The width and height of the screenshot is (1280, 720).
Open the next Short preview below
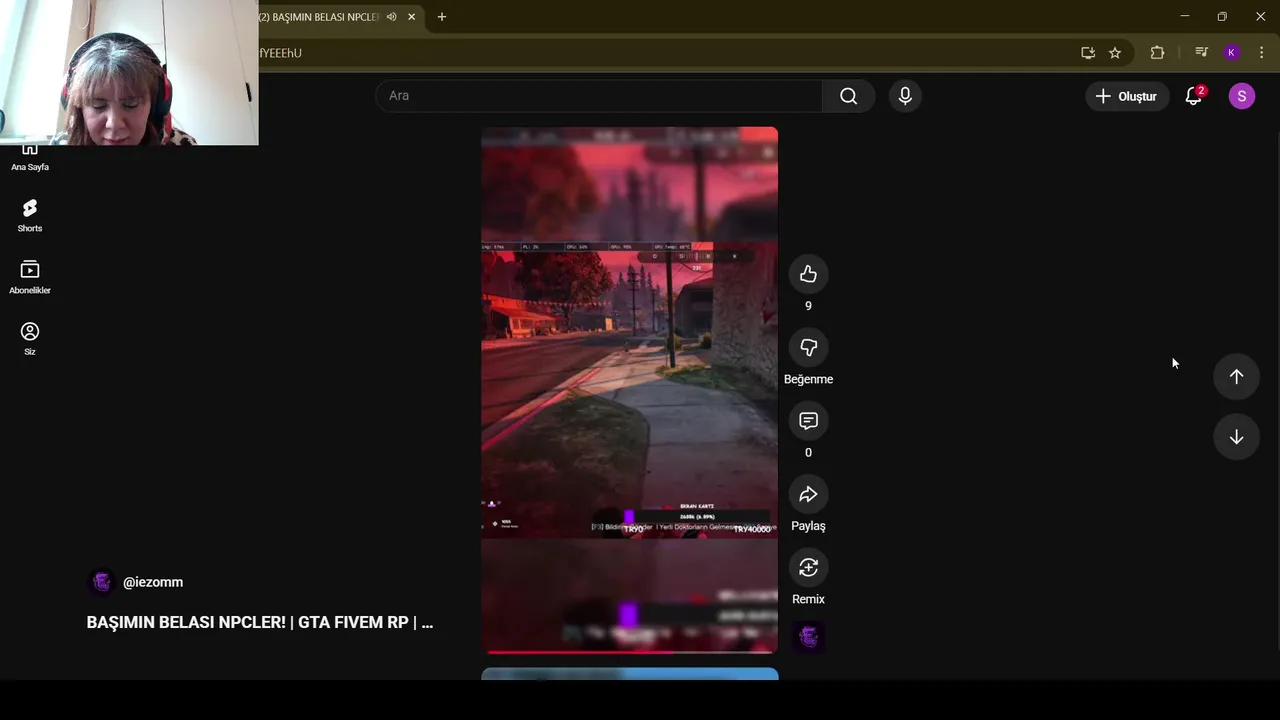tap(629, 674)
